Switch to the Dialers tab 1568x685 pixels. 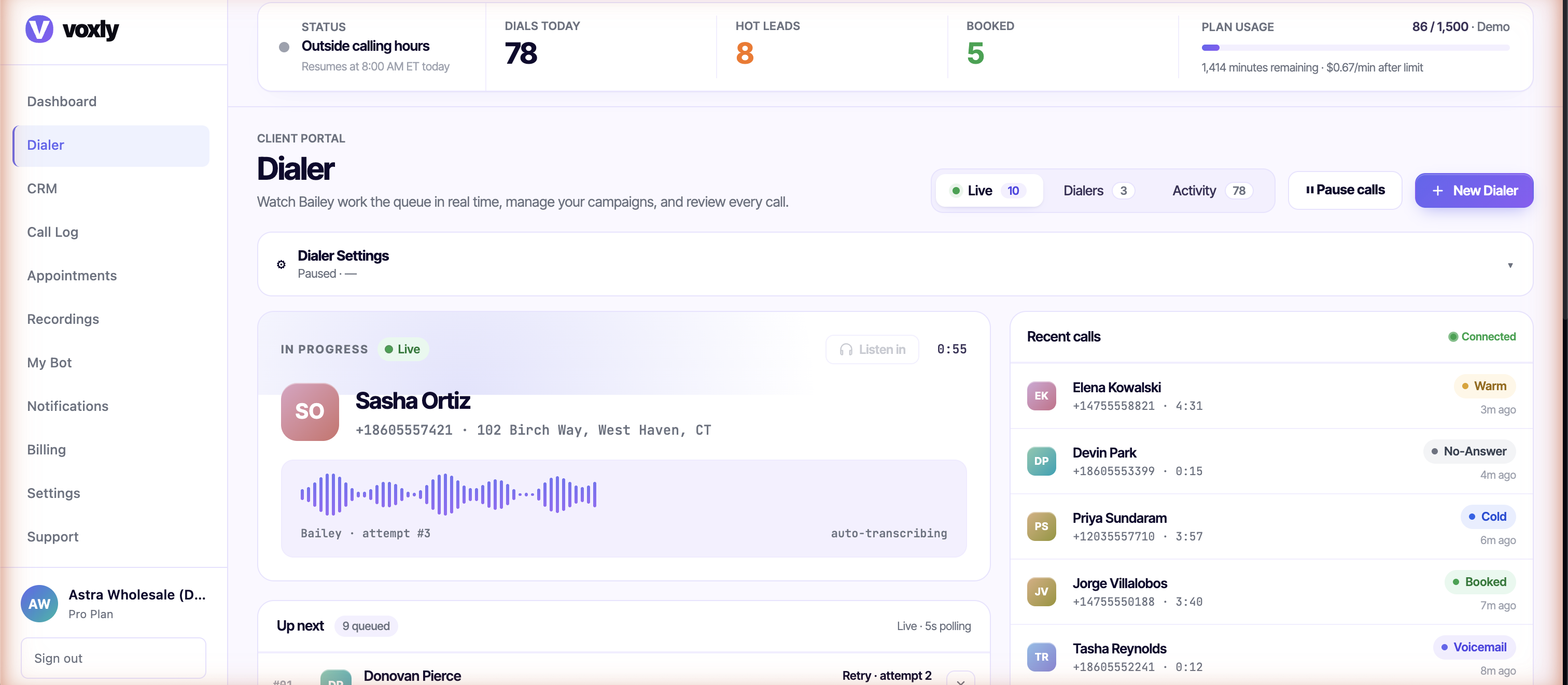point(1098,190)
